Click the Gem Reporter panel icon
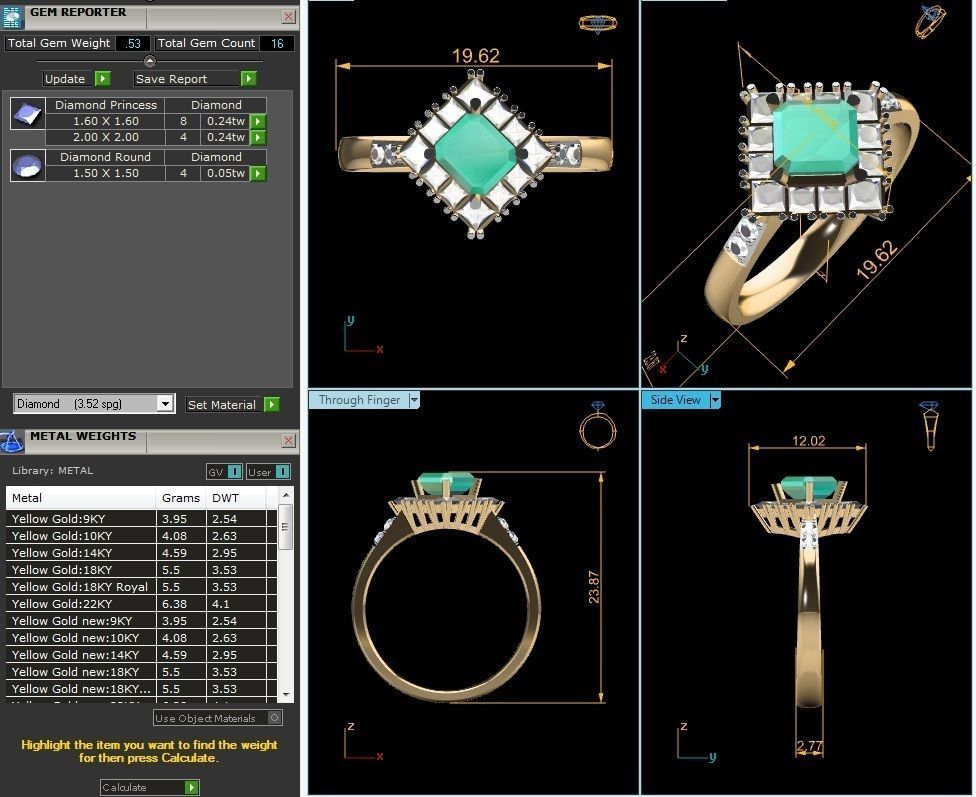Screen dimensions: 976x797 12,17
